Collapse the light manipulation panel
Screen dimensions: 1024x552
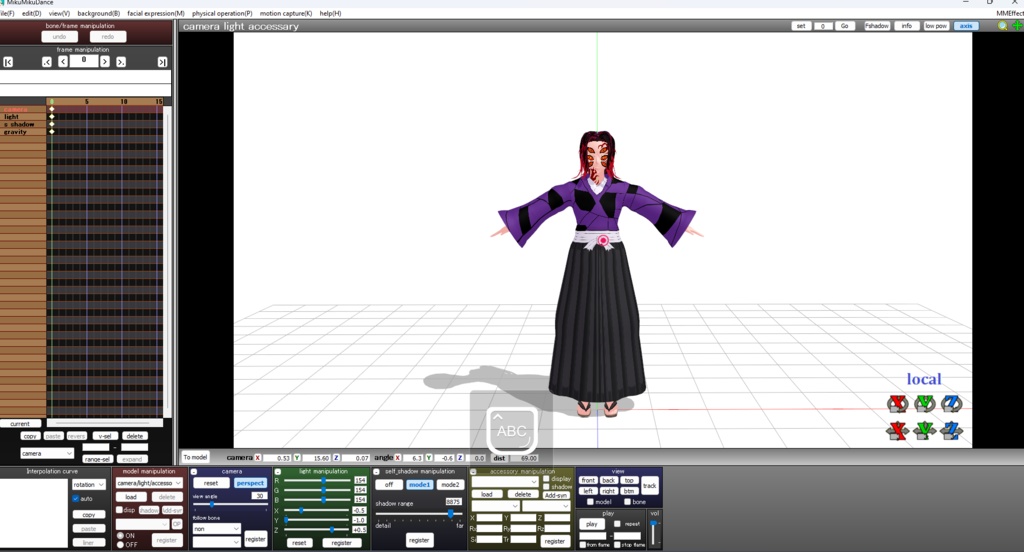(278, 472)
